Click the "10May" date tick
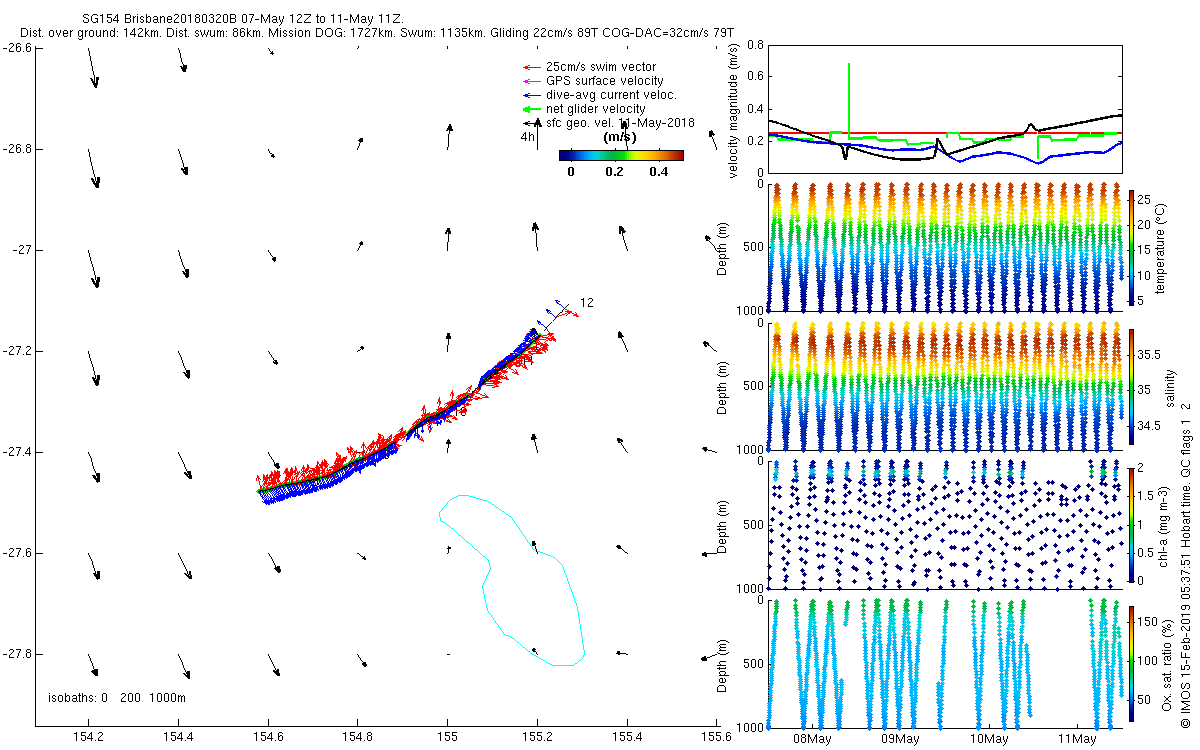The width and height of the screenshot is (1200, 750). (x=989, y=739)
